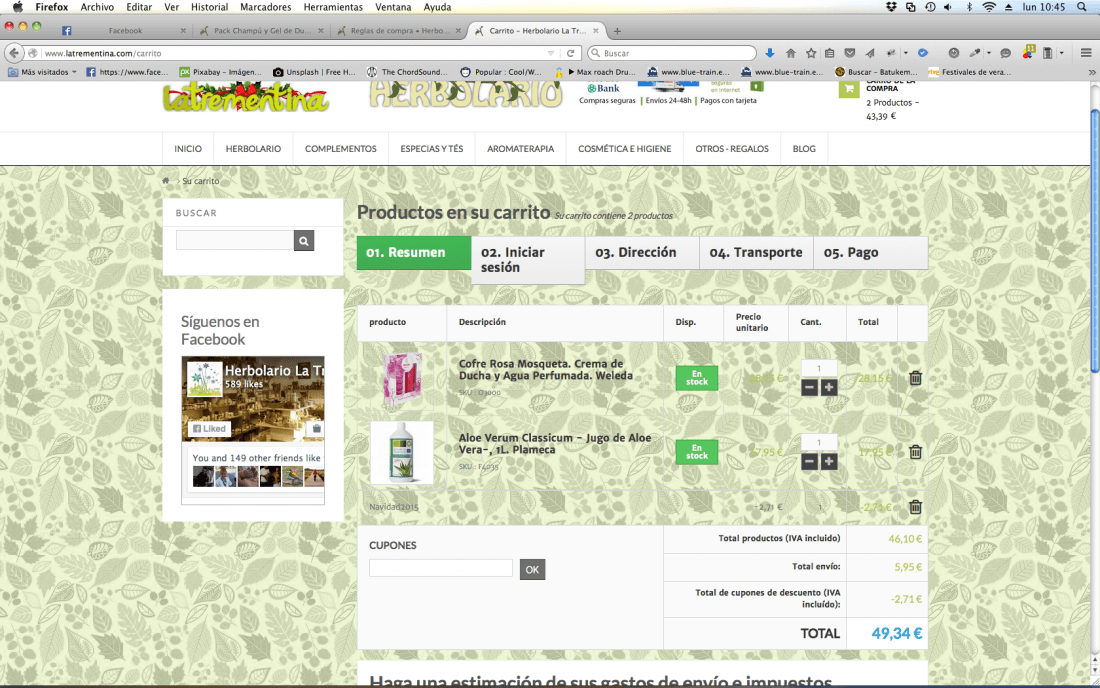
Task: Click the Firefox Buscar search box
Action: tap(672, 53)
